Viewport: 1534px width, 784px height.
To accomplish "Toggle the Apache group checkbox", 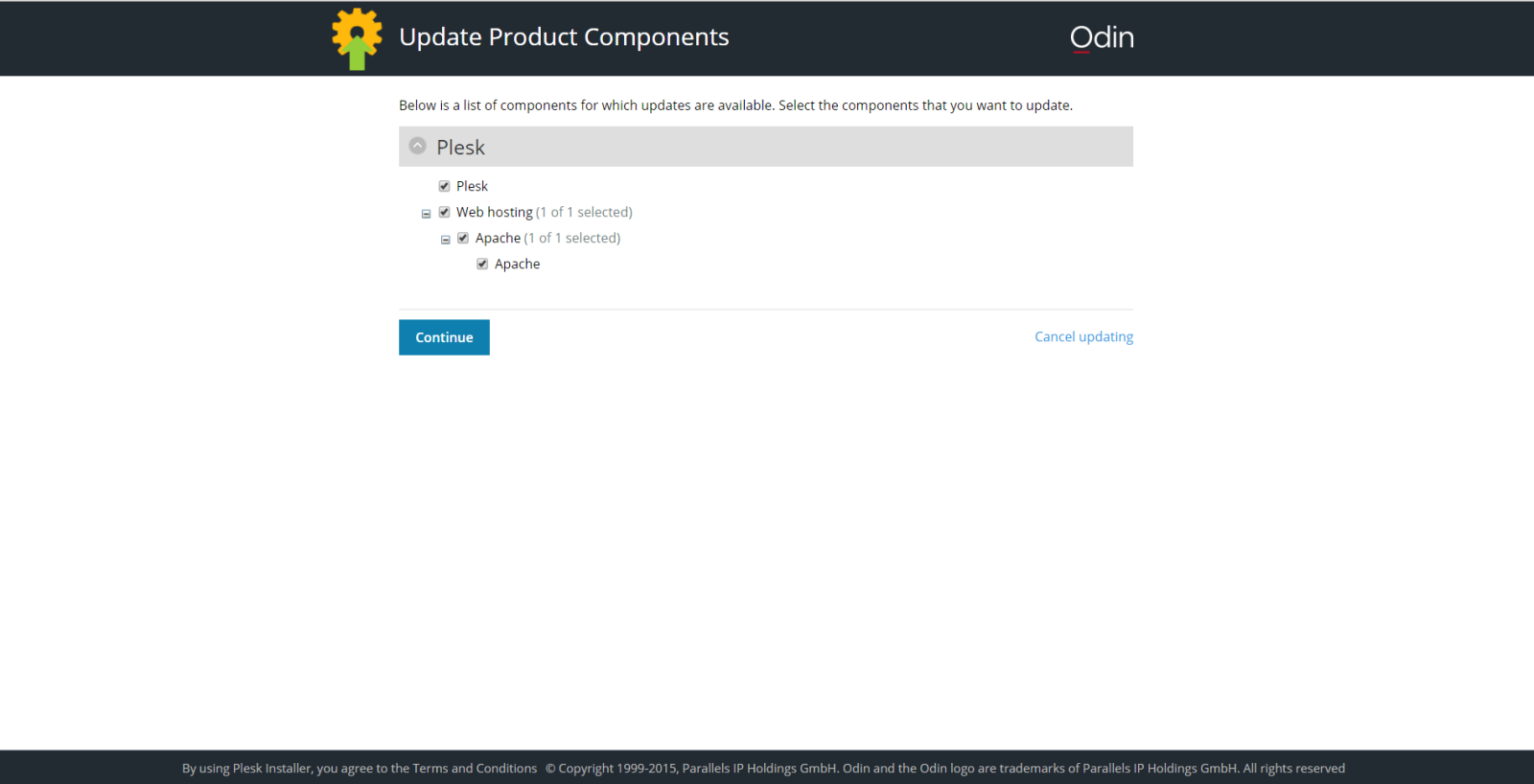I will 463,238.
